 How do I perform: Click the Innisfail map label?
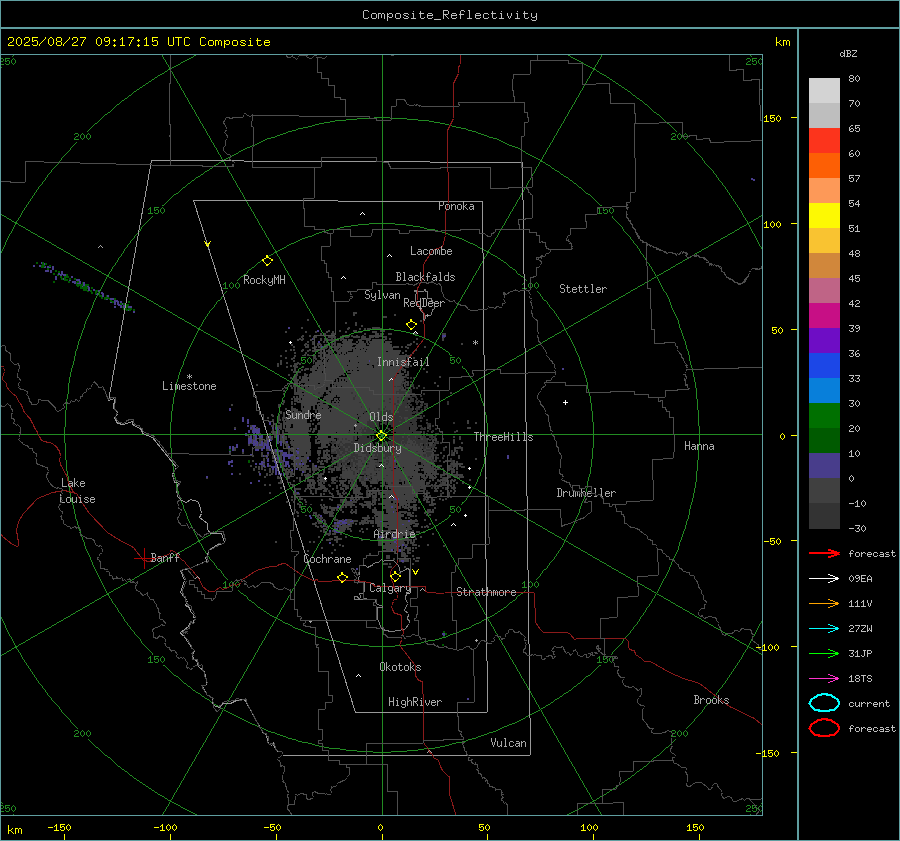click(403, 362)
